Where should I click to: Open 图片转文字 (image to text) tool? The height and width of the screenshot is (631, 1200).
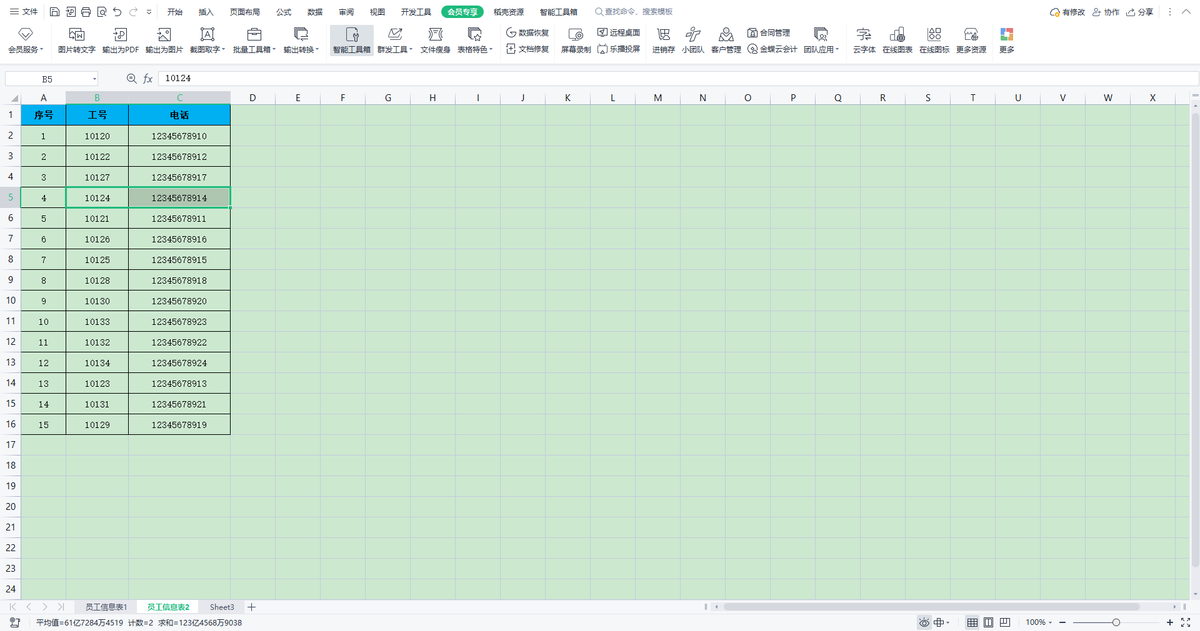(x=76, y=40)
